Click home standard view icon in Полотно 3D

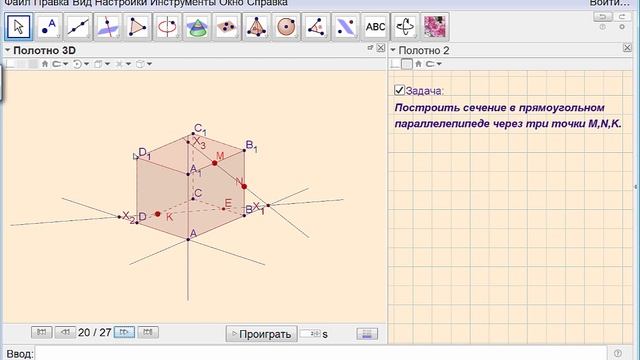point(45,64)
